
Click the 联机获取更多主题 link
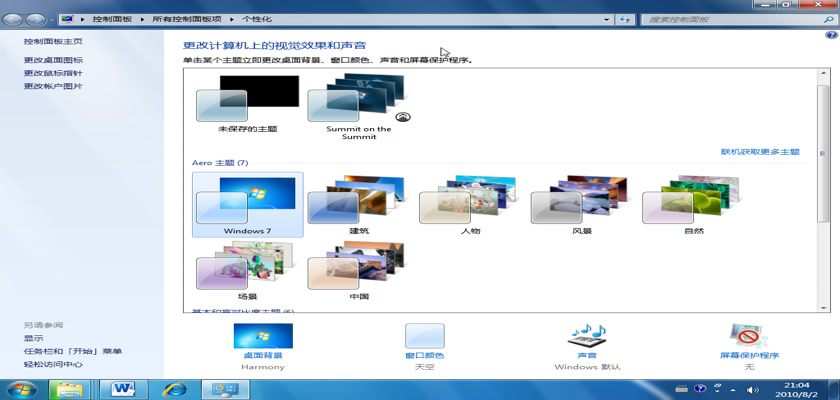[x=760, y=152]
